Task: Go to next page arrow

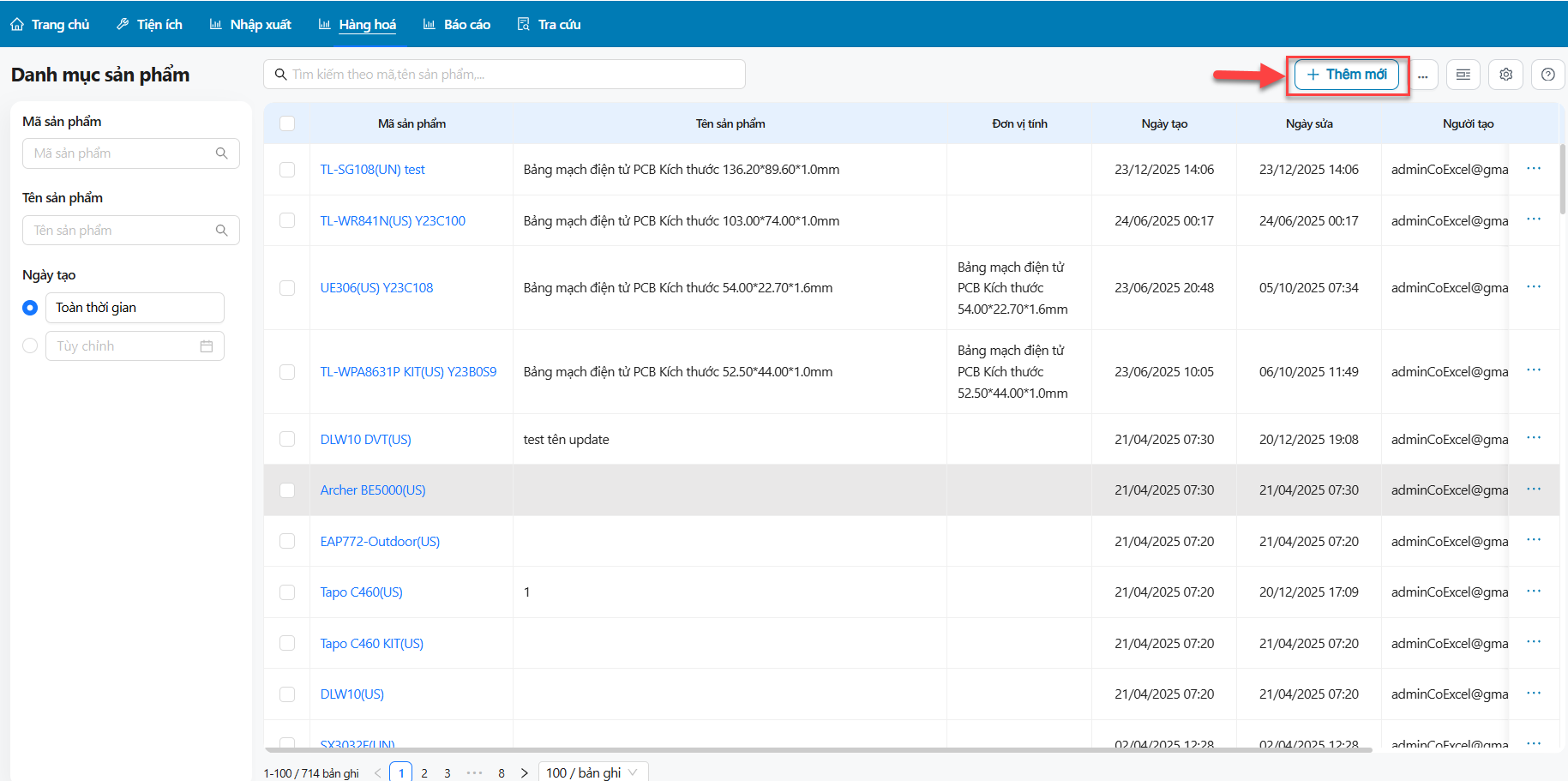Action: tap(525, 772)
